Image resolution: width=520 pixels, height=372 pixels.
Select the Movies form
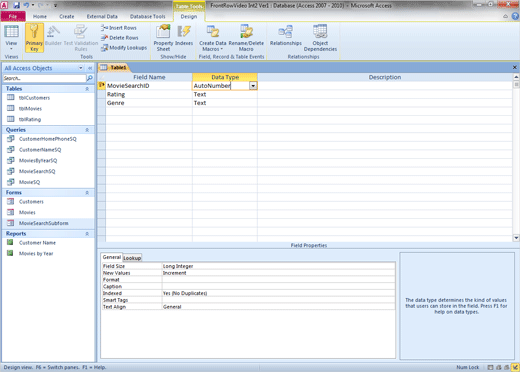(x=27, y=212)
